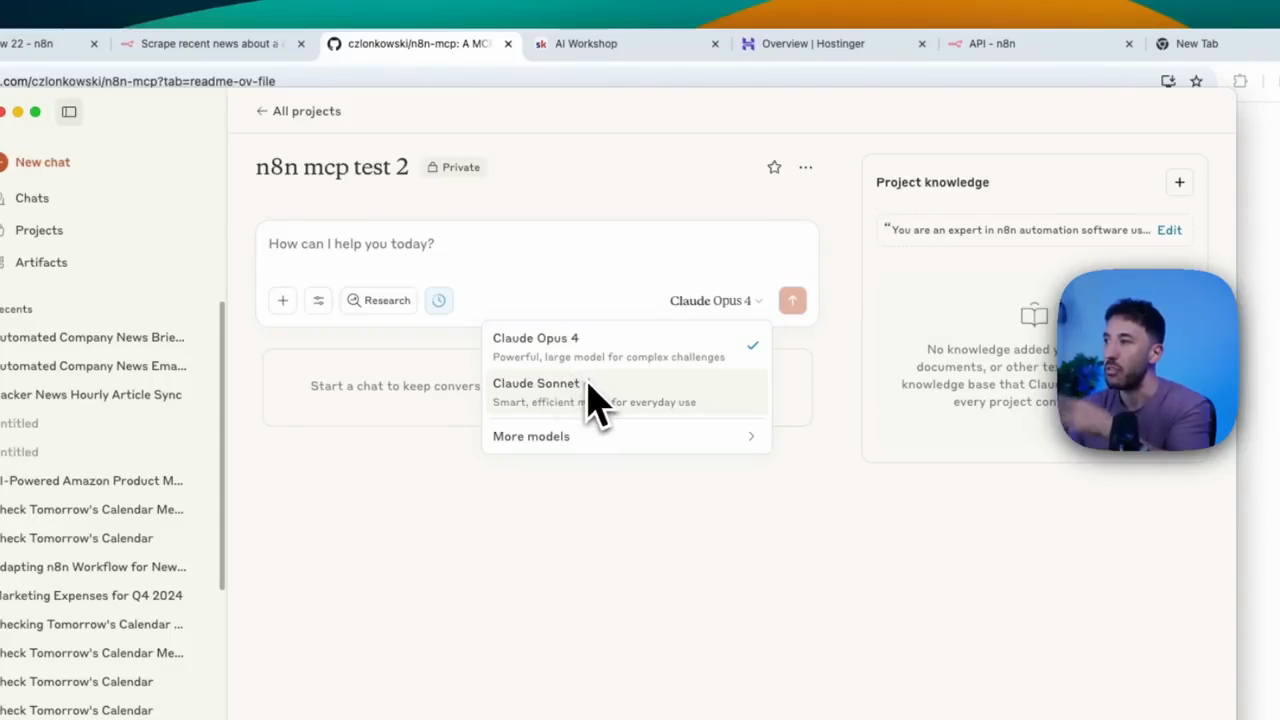Image resolution: width=1280 pixels, height=720 pixels.
Task: Choose Claude Sonnet from the model list
Action: (x=626, y=392)
